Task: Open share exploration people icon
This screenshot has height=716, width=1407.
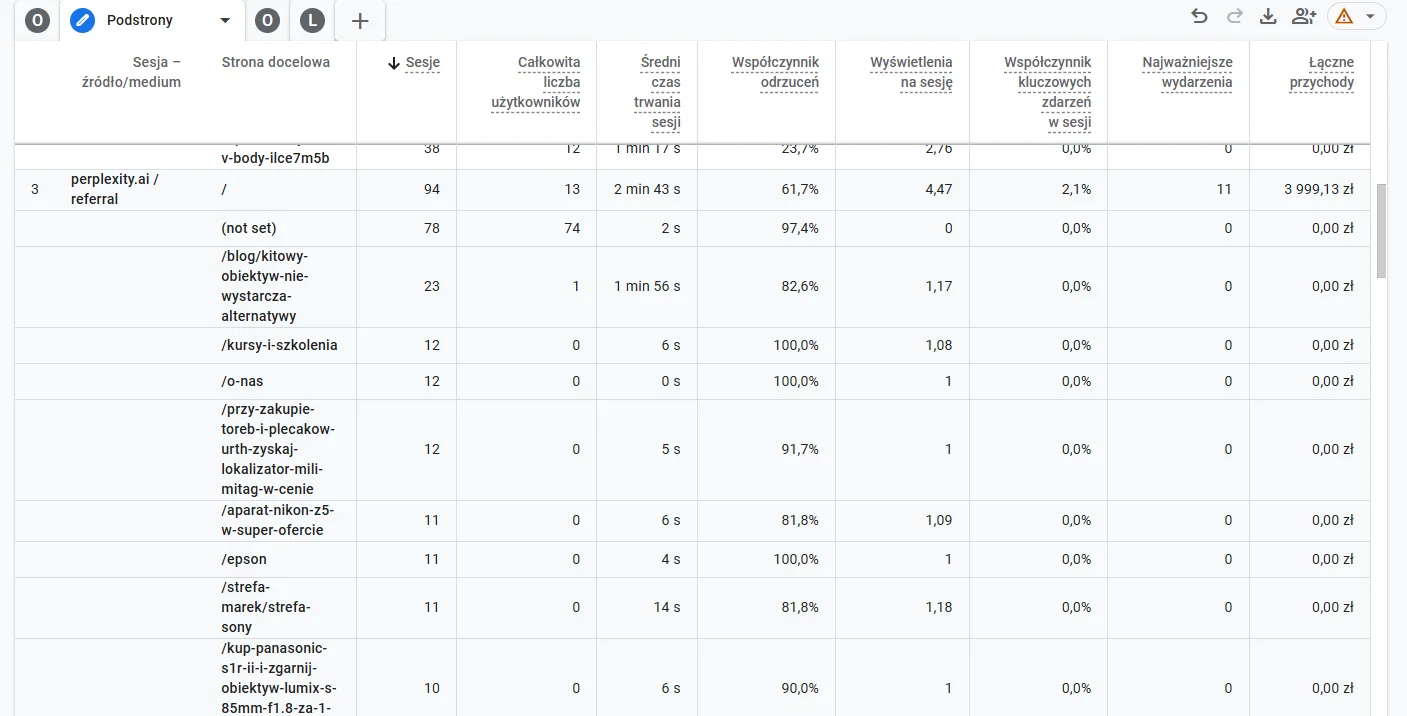Action: (x=1303, y=16)
